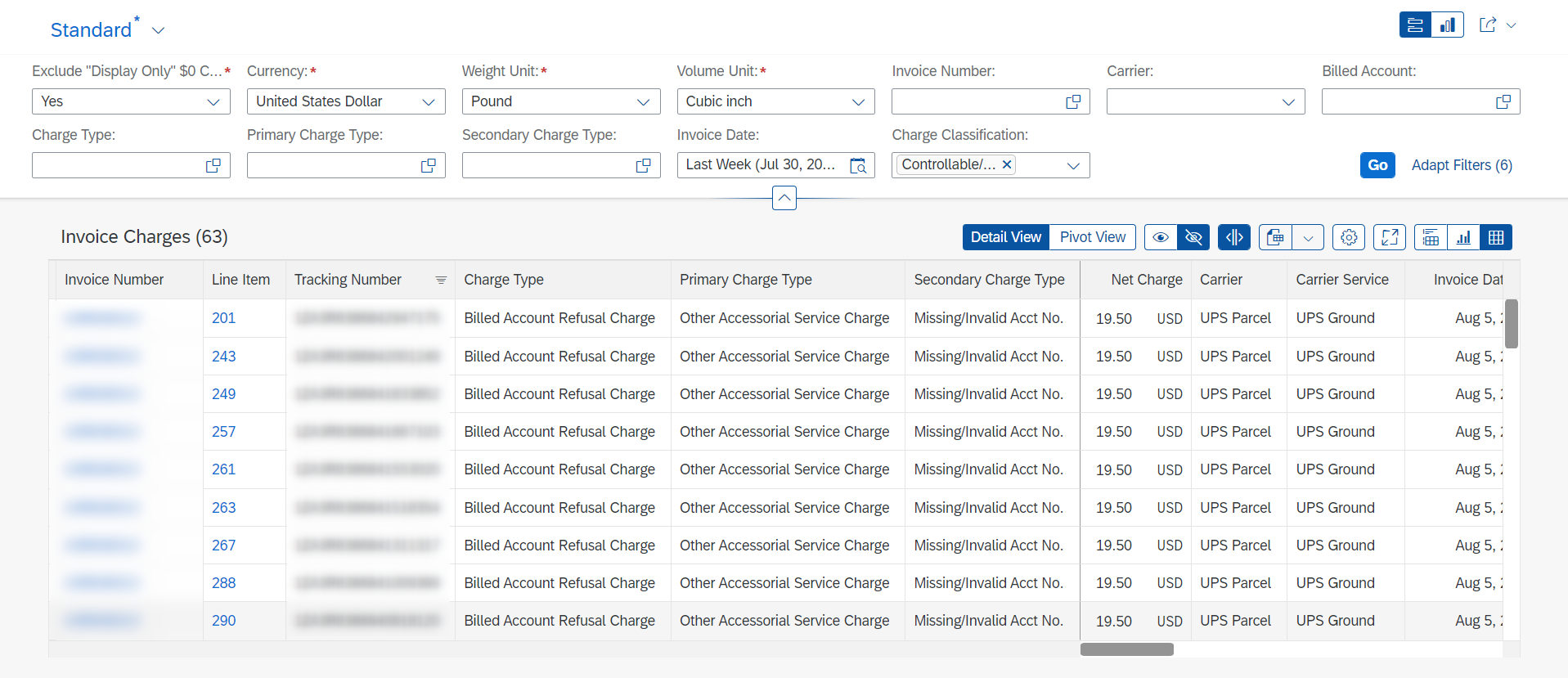Viewport: 1568px width, 678px height.
Task: Open line item 257 link
Action: pos(223,432)
